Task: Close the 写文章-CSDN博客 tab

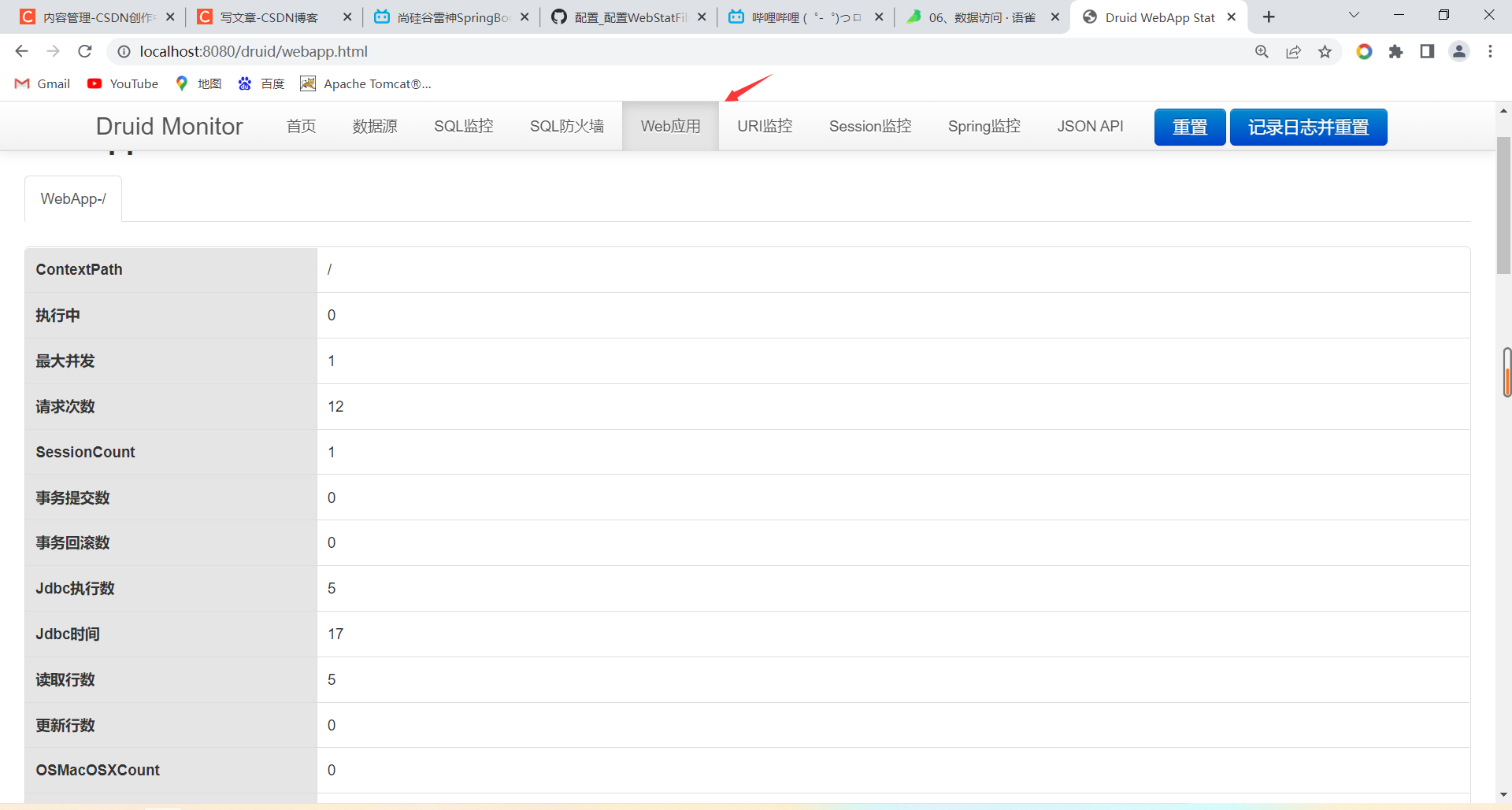Action: coord(347,17)
